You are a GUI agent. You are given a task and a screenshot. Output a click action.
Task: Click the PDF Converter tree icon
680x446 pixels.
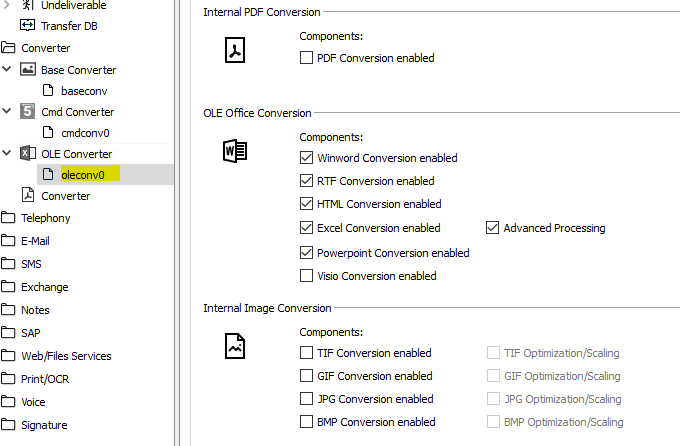coord(28,195)
